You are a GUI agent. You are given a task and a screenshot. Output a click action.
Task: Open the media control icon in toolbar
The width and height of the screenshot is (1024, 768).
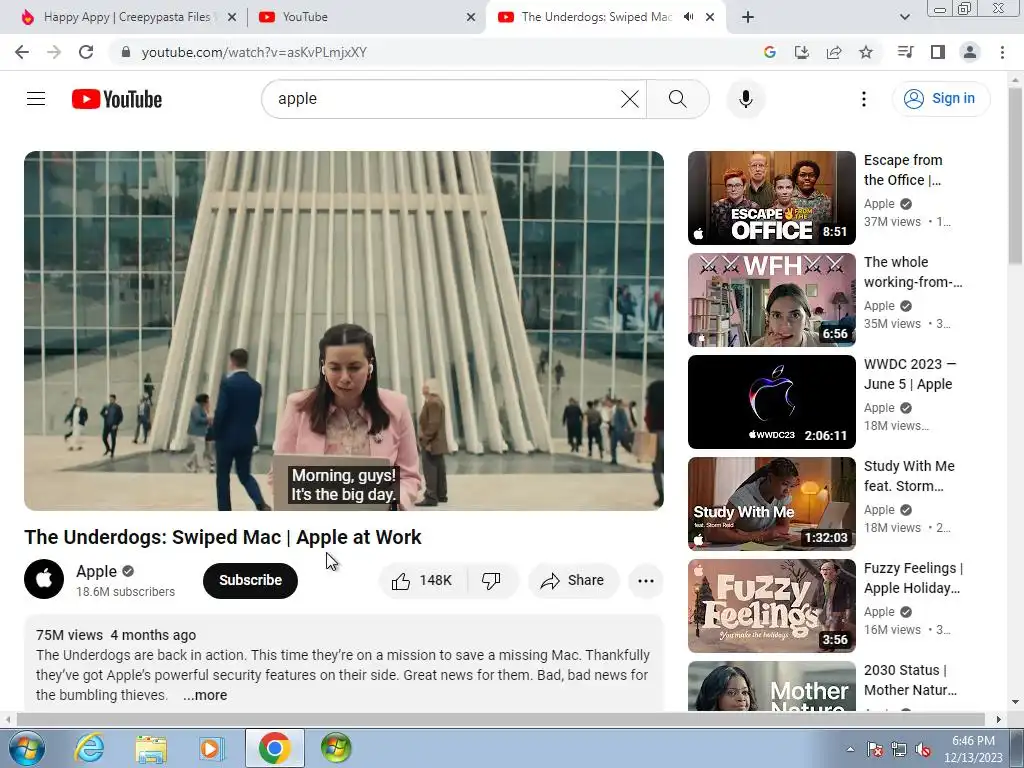click(x=905, y=52)
